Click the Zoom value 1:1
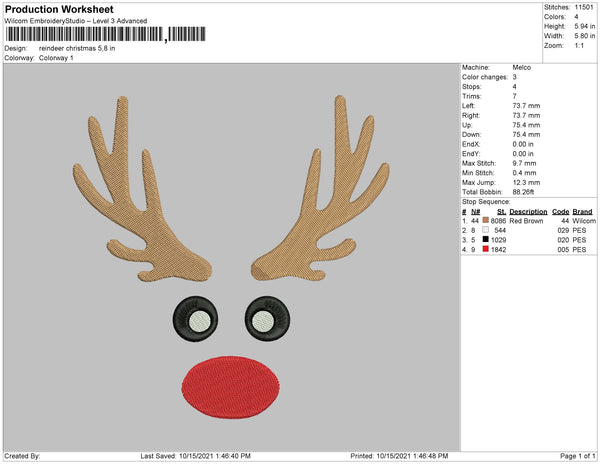The image size is (600, 464). [x=579, y=46]
